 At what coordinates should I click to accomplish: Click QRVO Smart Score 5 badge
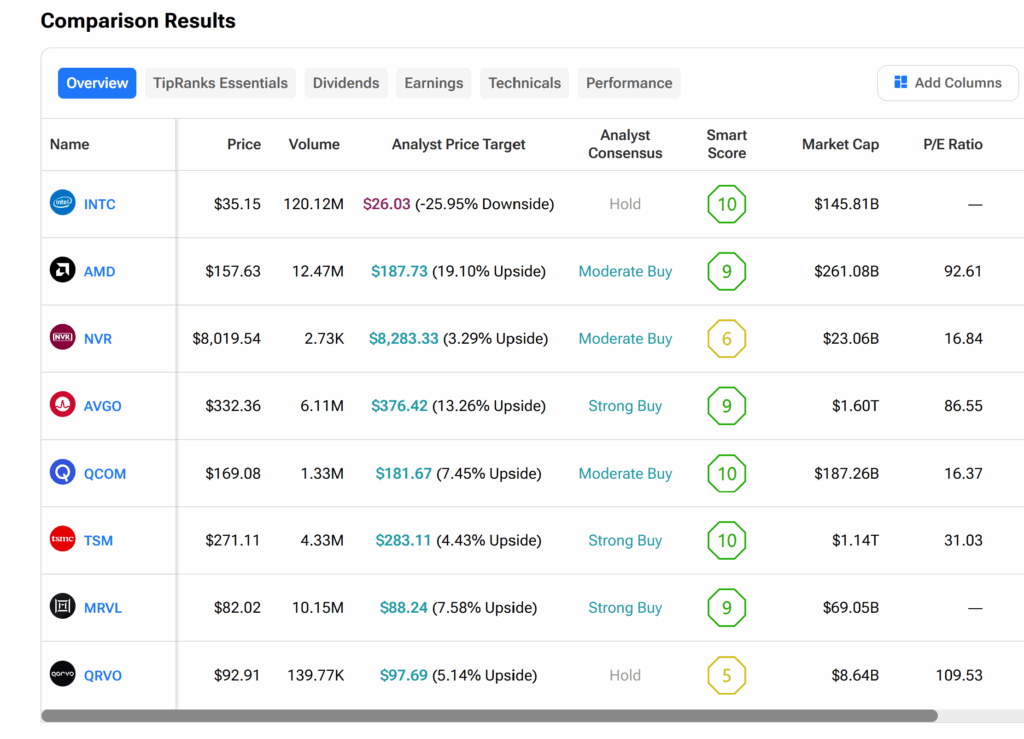pyautogui.click(x=727, y=676)
